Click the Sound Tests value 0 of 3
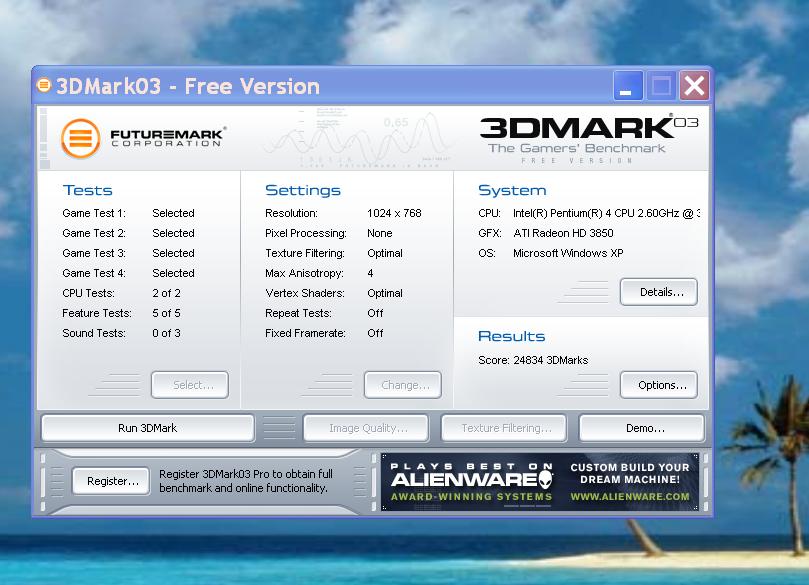Viewport: 809px width, 585px height. pos(166,333)
